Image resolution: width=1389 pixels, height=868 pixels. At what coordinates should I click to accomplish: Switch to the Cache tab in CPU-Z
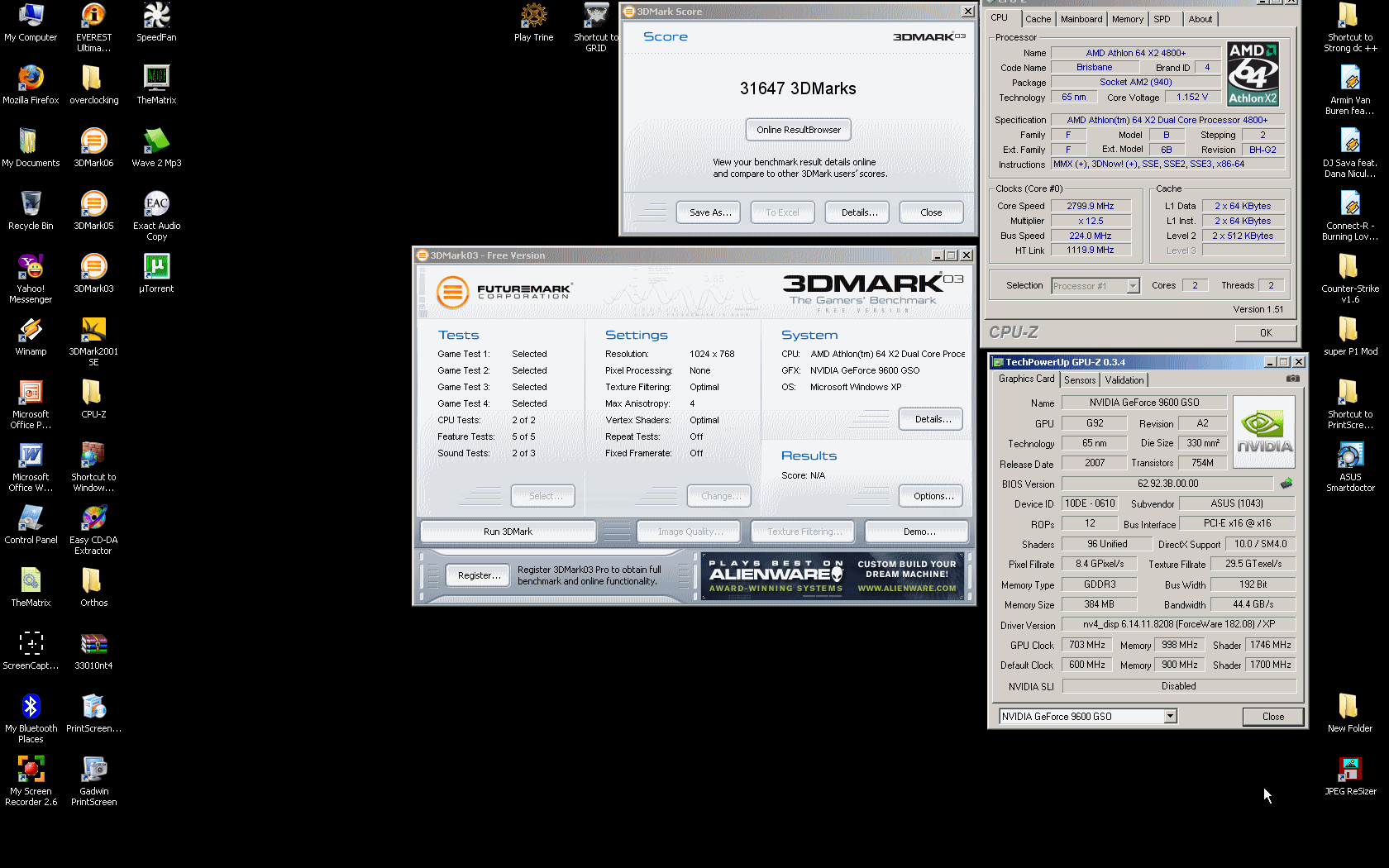1038,19
